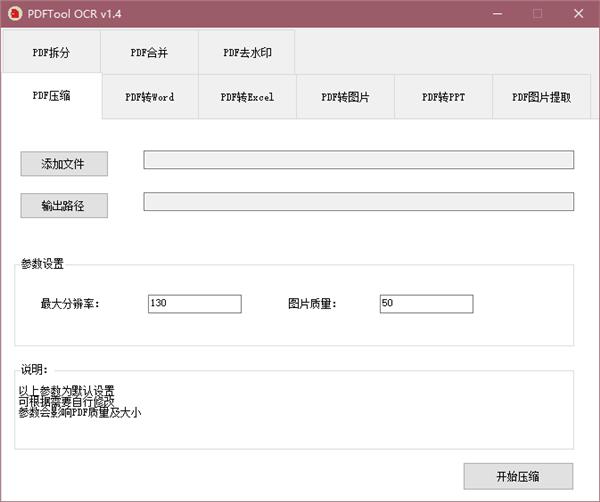Open the PDF转Excel tab
The height and width of the screenshot is (502, 600).
point(247,97)
